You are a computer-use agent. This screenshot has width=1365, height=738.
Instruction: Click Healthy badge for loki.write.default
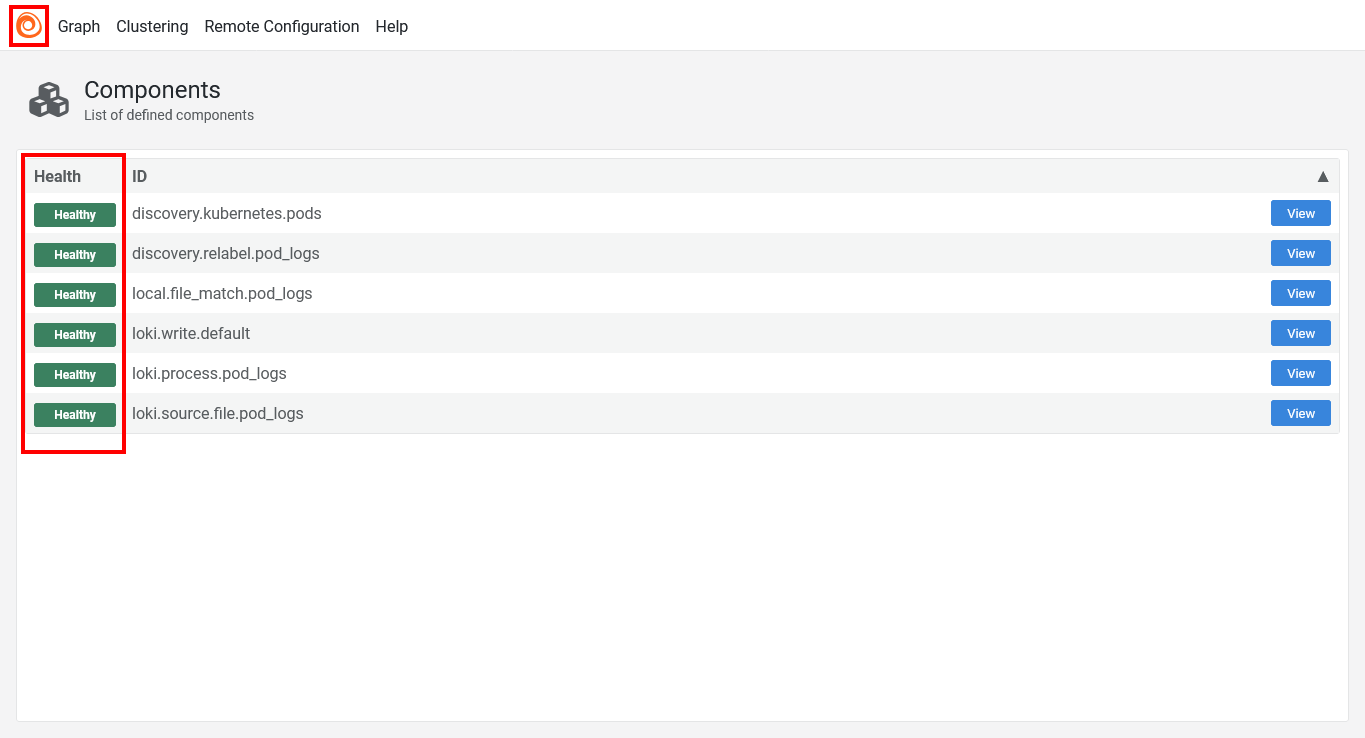tap(75, 335)
